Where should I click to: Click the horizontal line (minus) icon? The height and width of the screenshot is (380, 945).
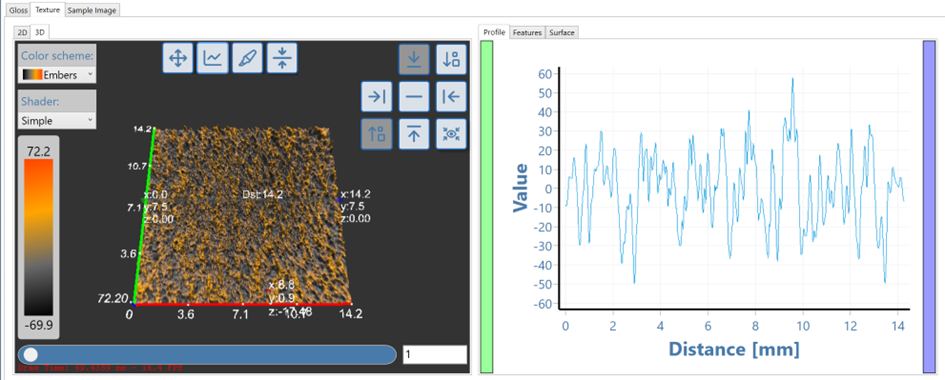(414, 96)
